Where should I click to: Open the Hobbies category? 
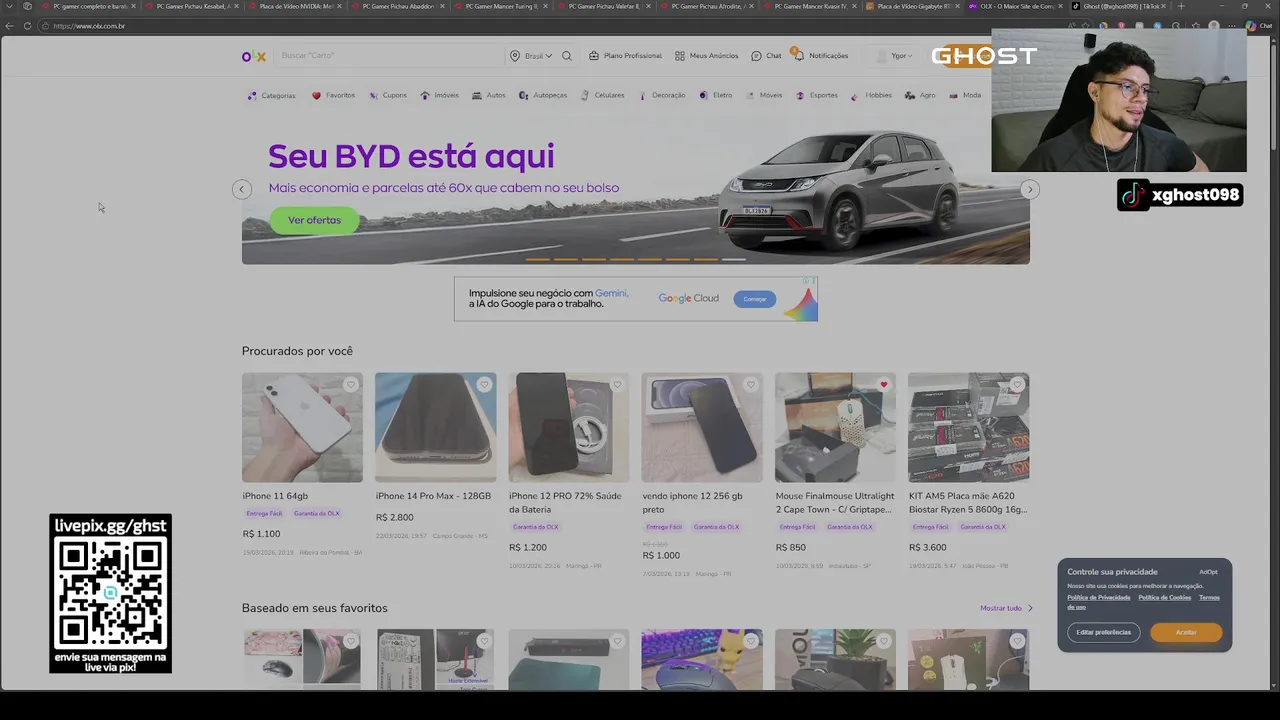click(x=871, y=96)
